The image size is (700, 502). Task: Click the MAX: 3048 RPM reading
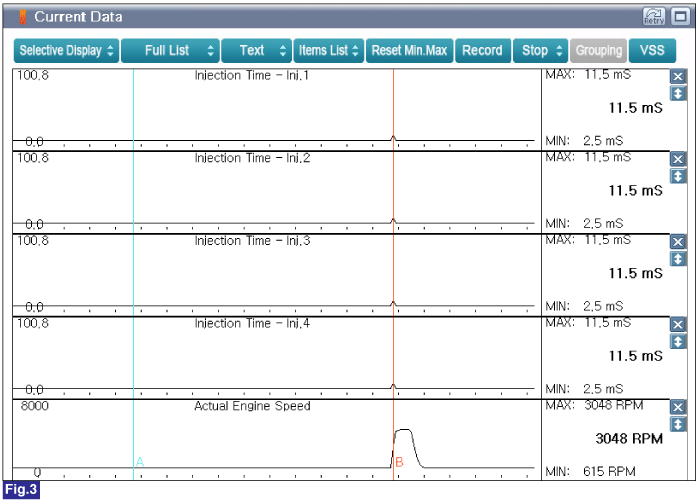pos(594,405)
